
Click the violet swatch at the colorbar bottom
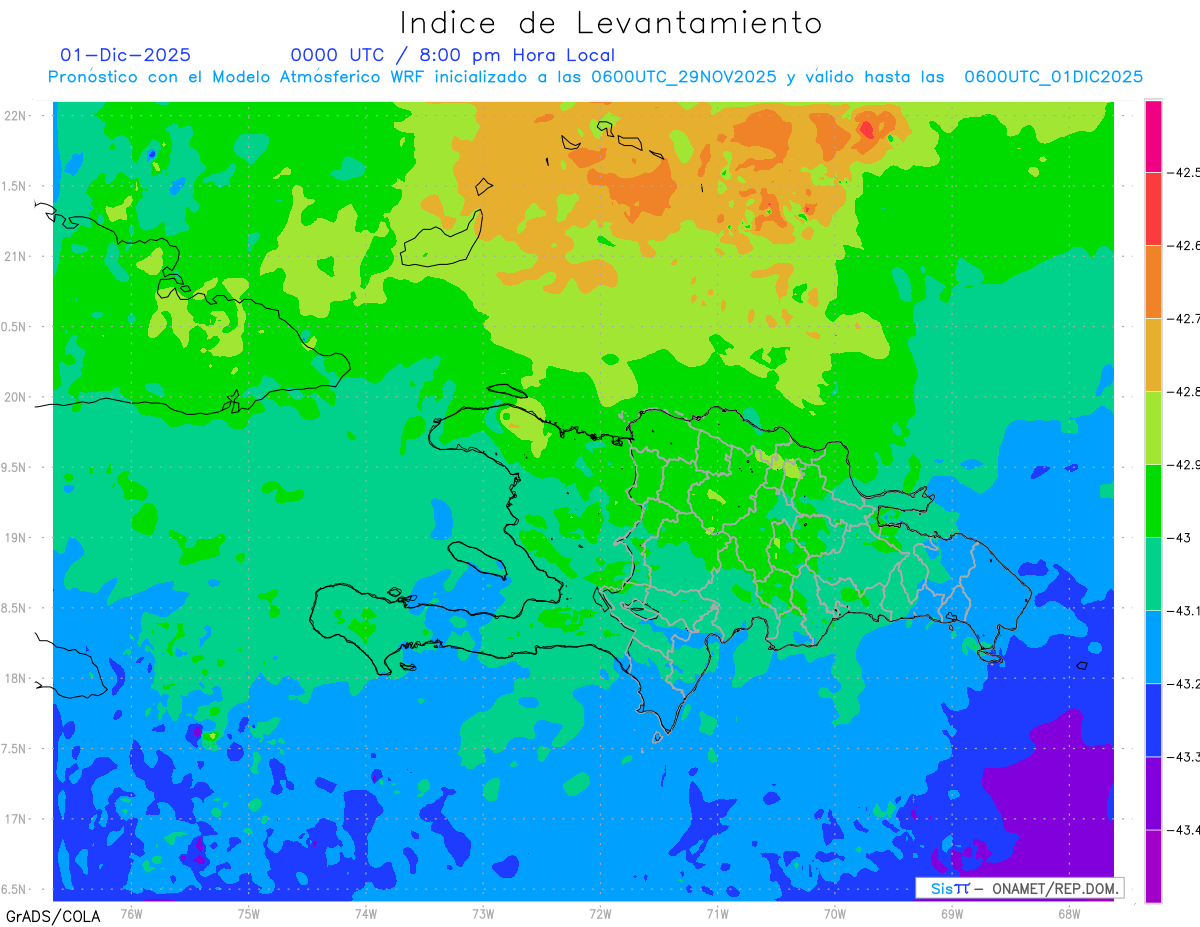tap(1153, 866)
